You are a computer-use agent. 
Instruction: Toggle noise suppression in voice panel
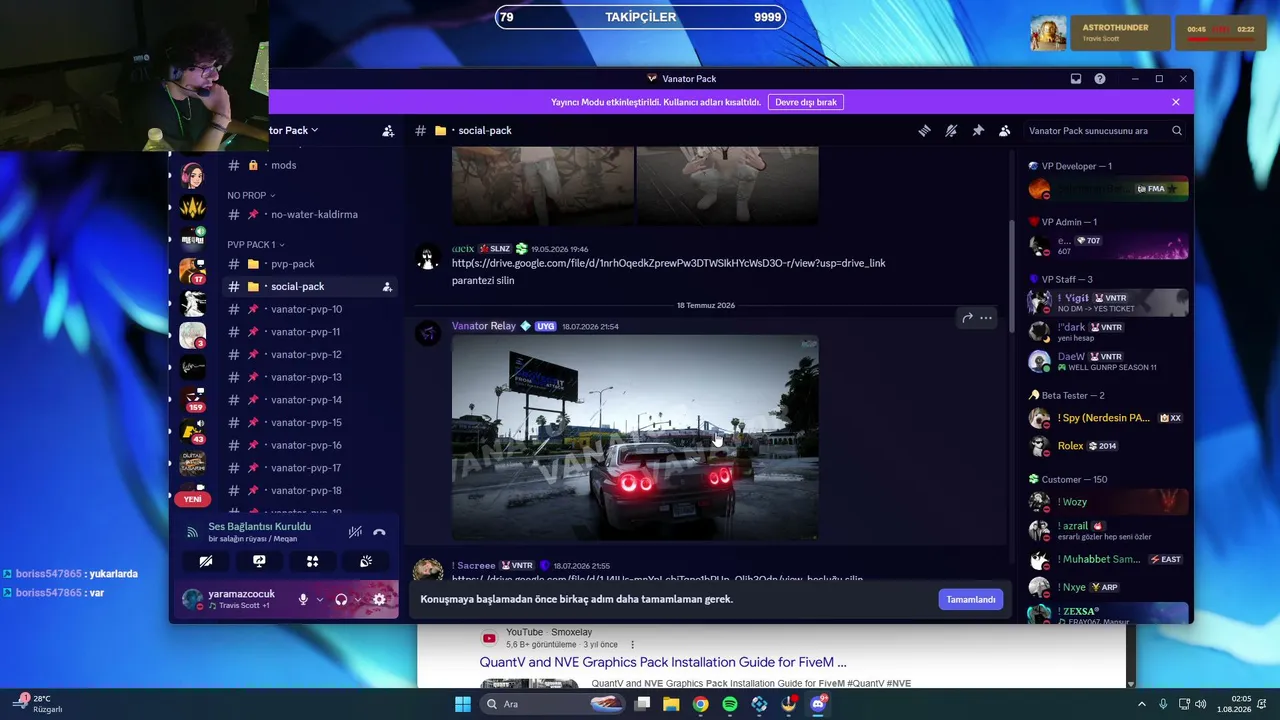tap(355, 533)
